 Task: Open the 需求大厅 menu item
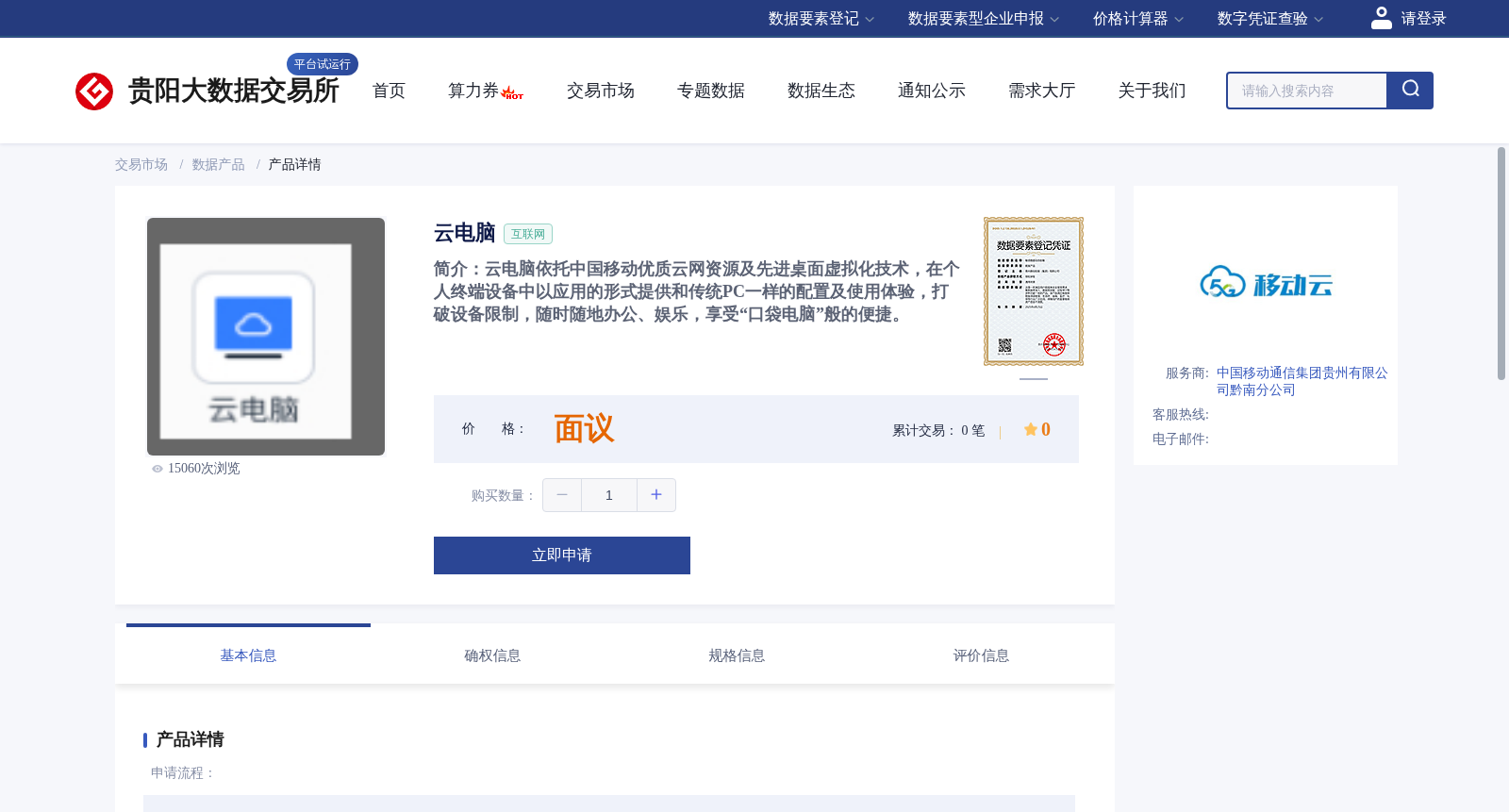[x=1042, y=91]
